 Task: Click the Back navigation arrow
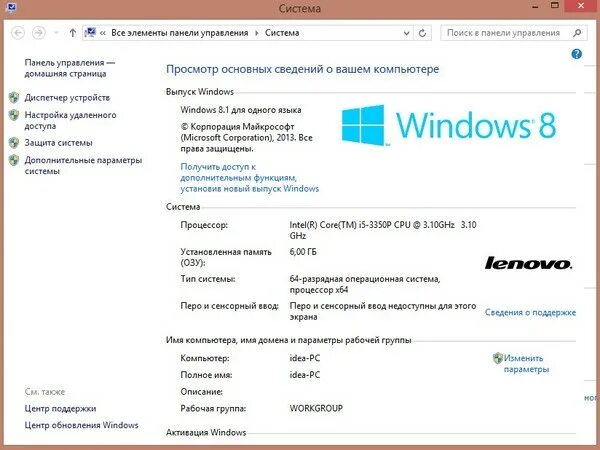18,33
